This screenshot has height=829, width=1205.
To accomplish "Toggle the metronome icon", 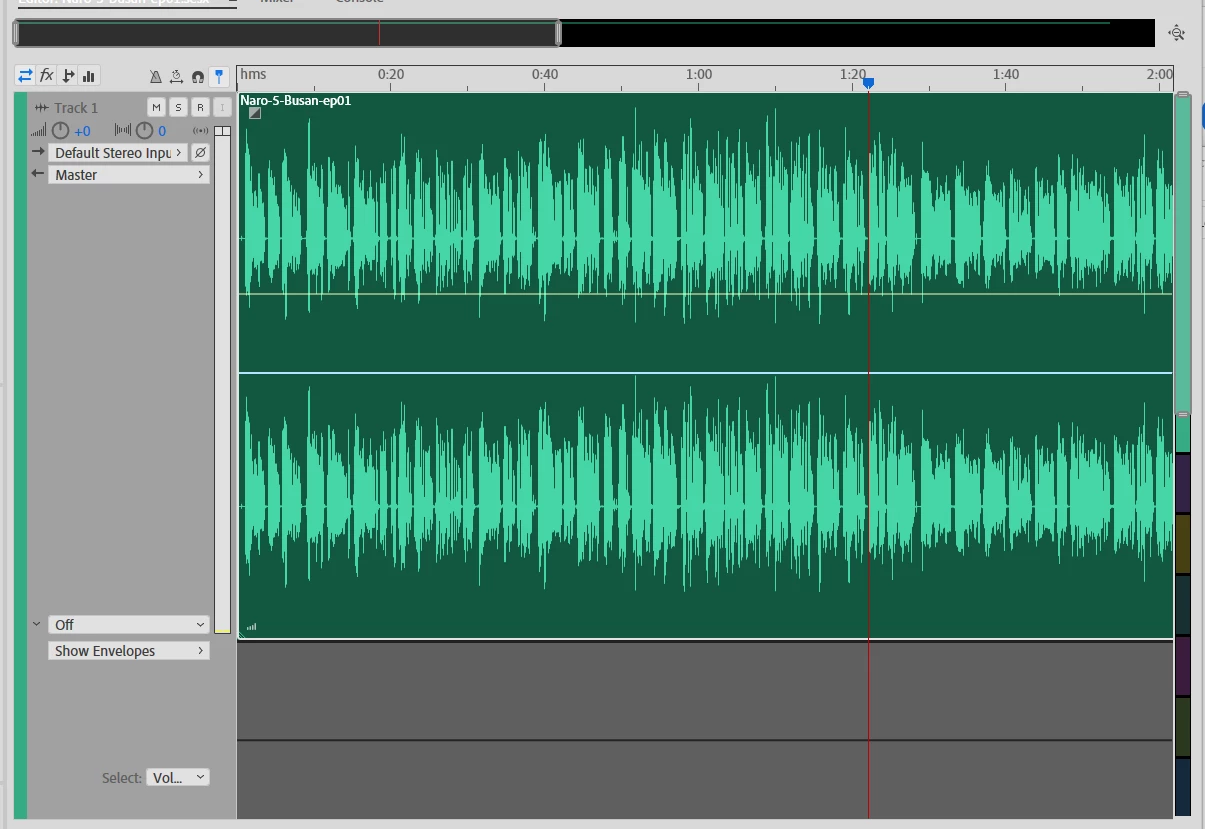I will [x=156, y=76].
